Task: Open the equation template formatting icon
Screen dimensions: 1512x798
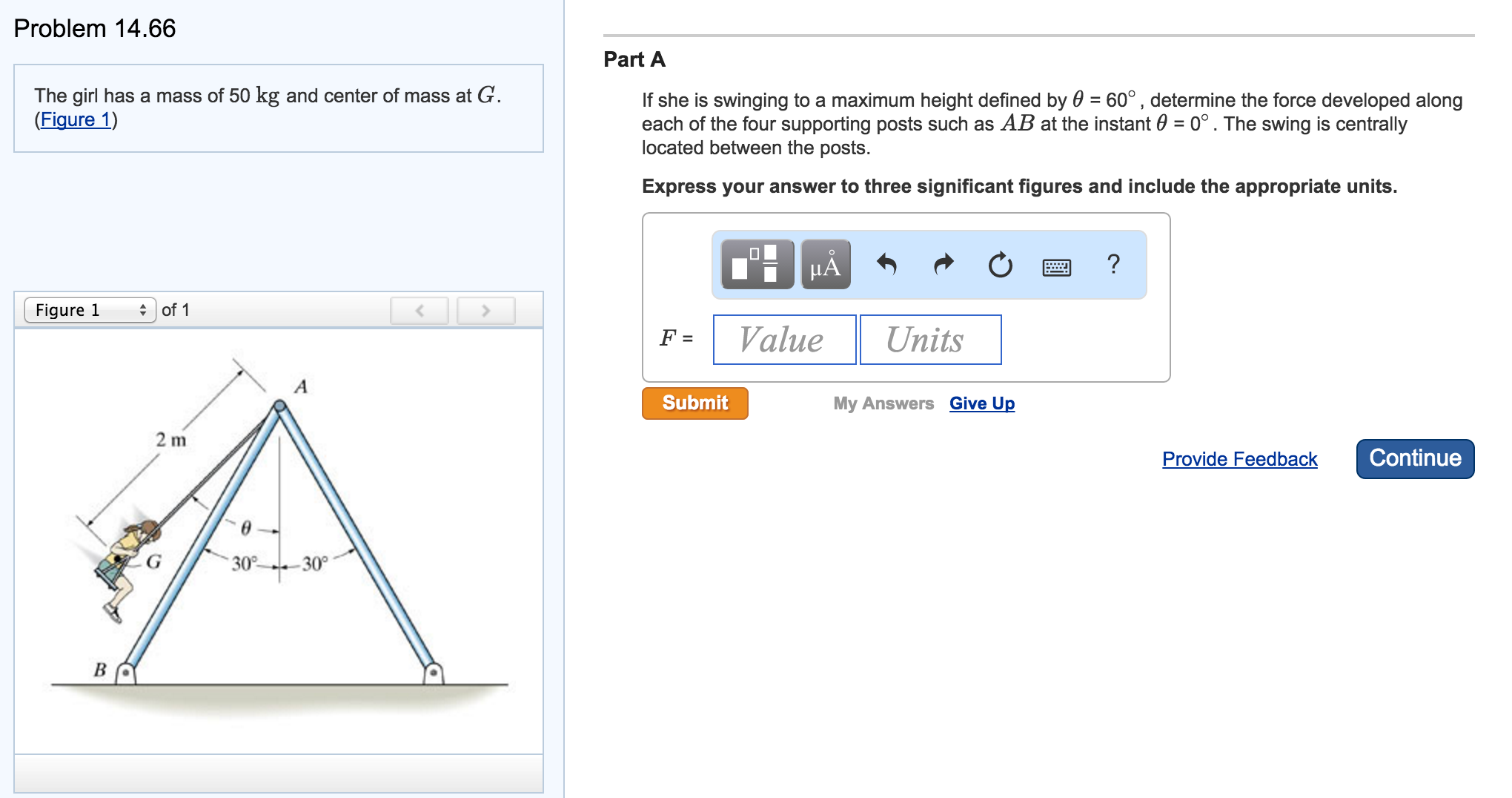Action: 756,265
